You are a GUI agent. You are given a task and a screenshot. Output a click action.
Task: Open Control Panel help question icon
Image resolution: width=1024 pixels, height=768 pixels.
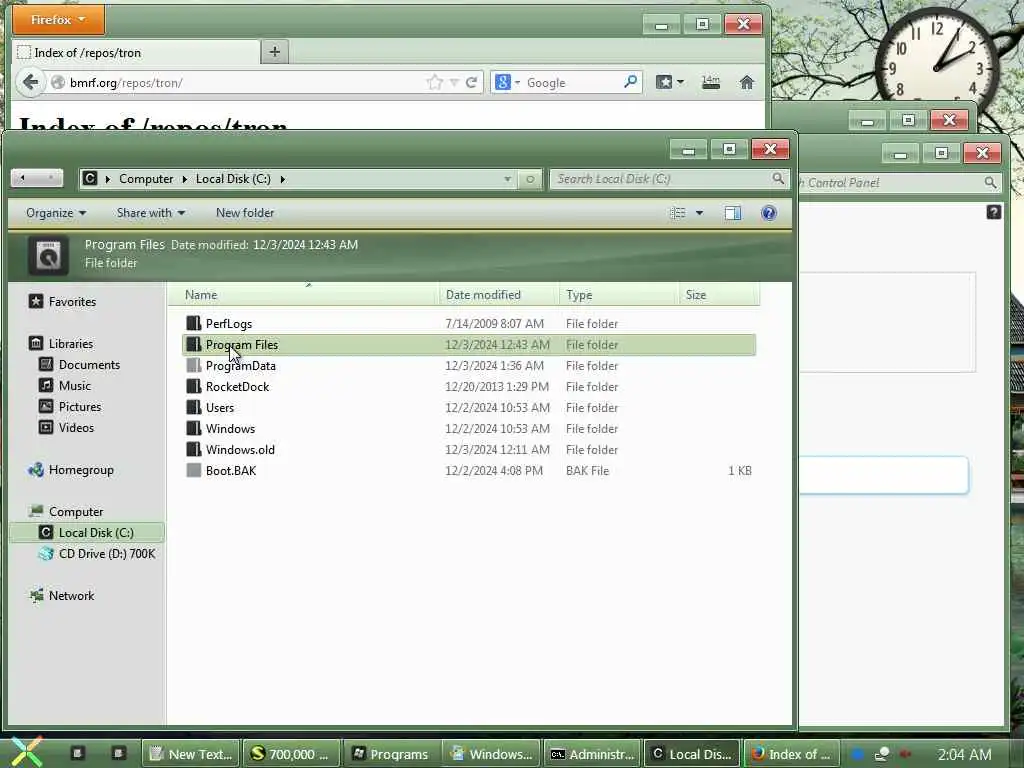[x=993, y=212]
